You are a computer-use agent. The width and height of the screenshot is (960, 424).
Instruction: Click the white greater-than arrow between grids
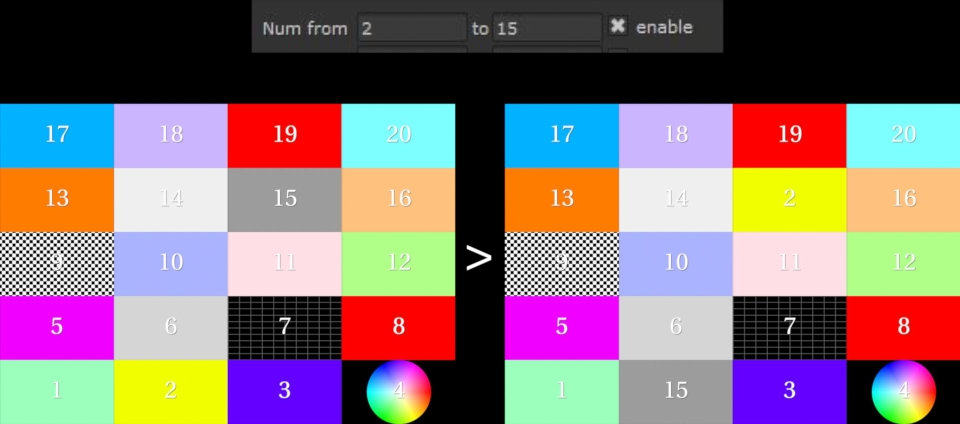[x=480, y=258]
